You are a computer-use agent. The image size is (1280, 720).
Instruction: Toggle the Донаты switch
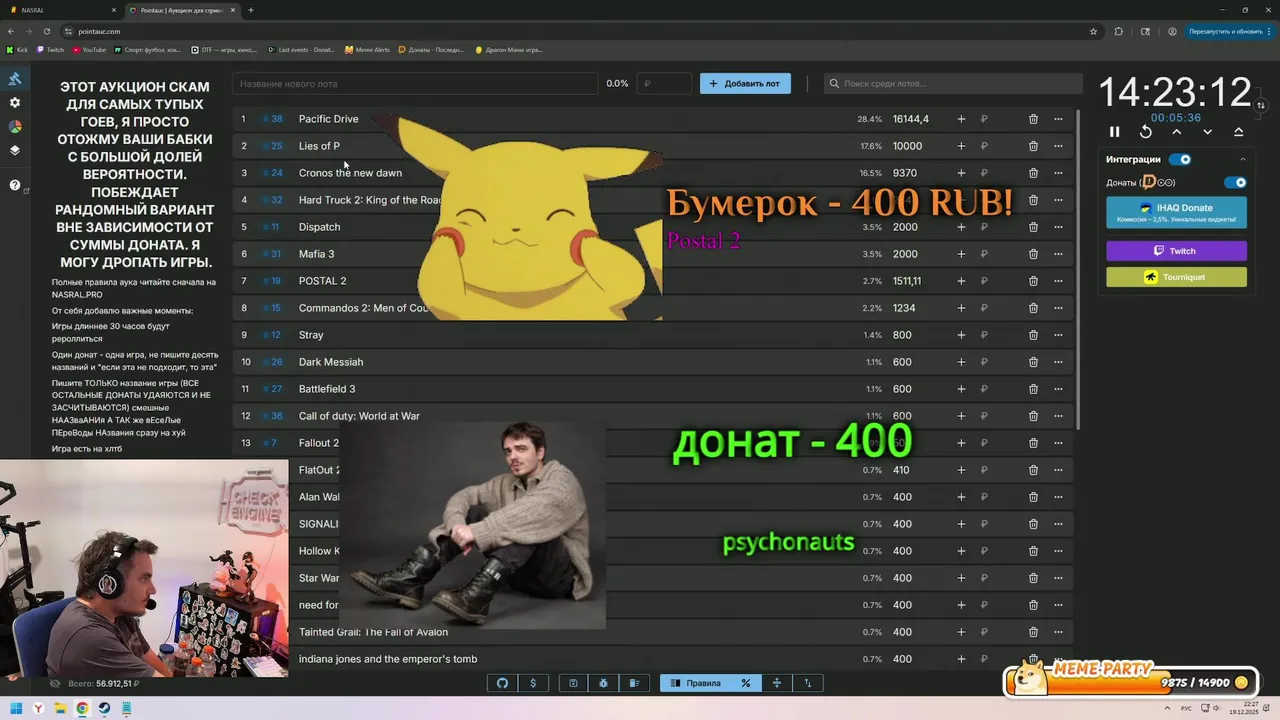[x=1236, y=183]
